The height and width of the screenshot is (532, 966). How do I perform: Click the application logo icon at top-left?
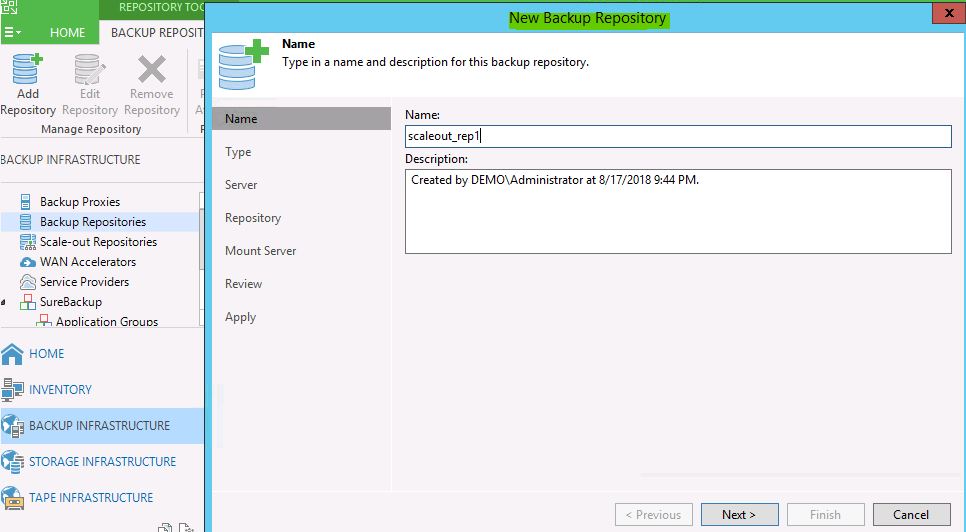(9, 7)
